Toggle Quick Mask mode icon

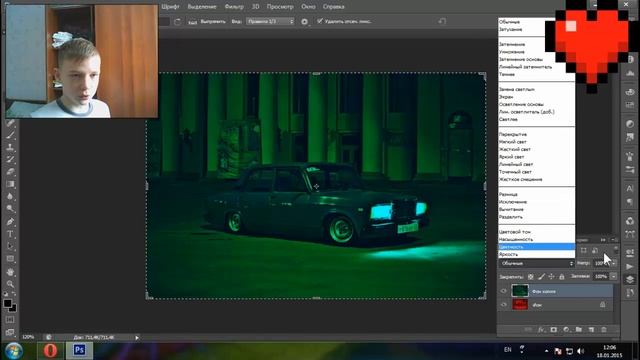click(10, 320)
